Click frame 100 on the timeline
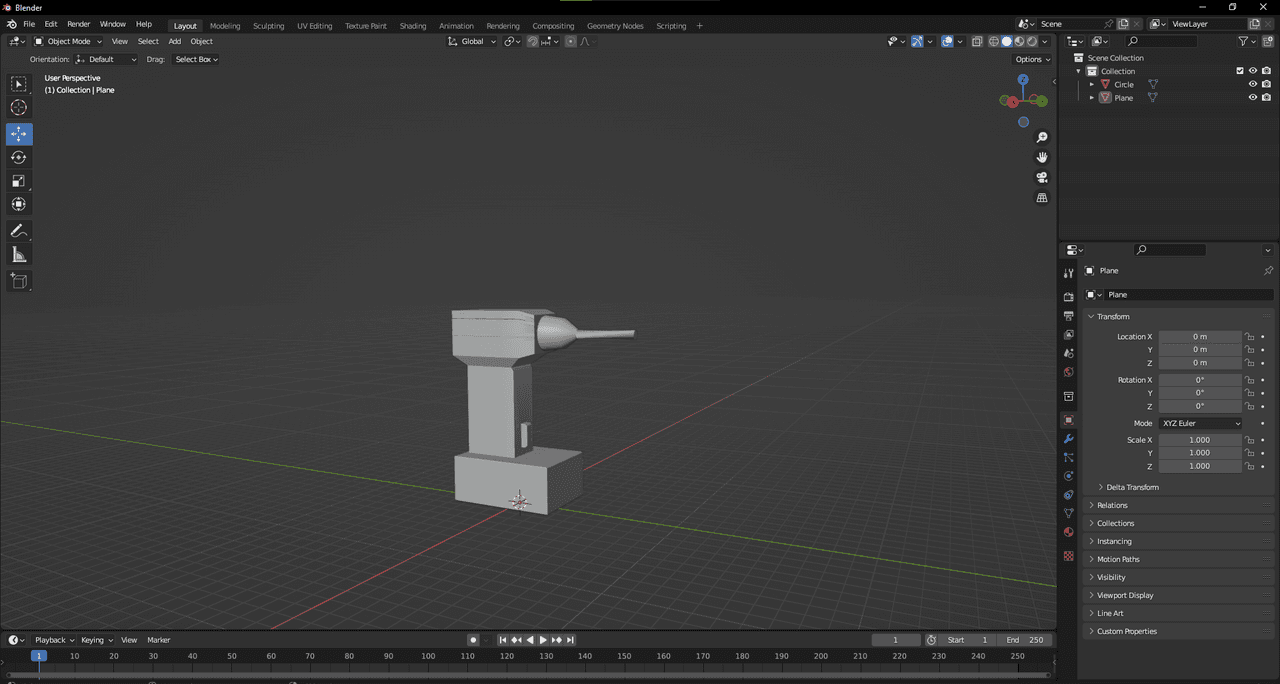1280x684 pixels. click(428, 656)
